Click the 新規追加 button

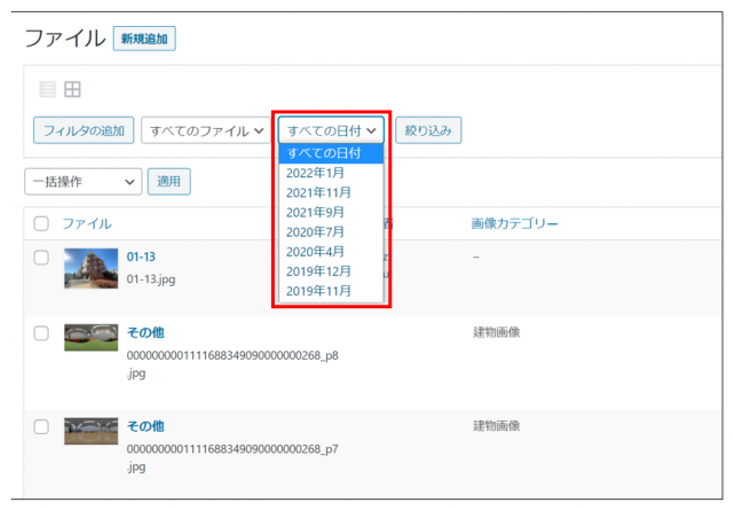click(x=144, y=39)
